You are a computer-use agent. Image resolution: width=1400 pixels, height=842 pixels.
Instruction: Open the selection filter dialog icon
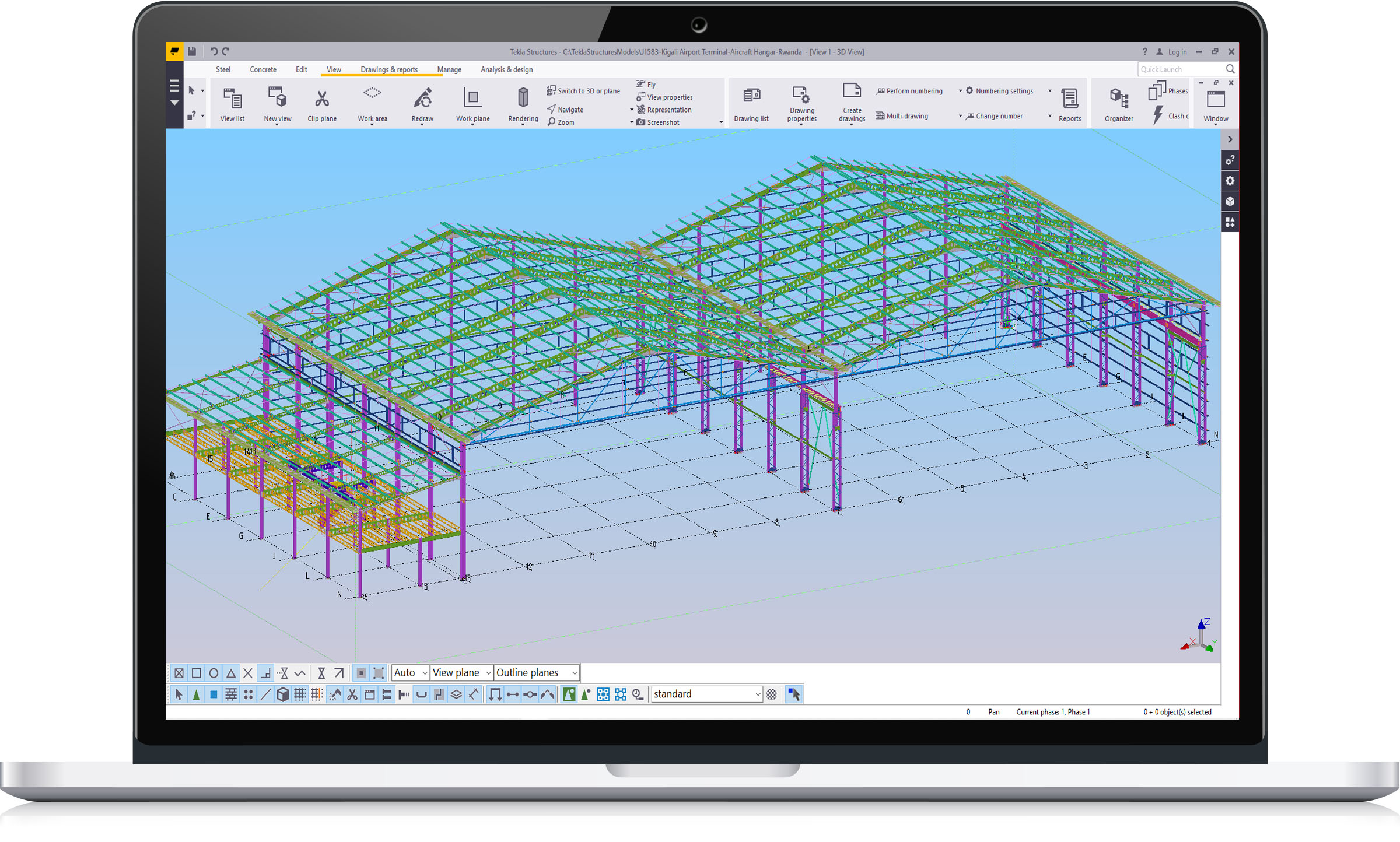pyautogui.click(x=772, y=694)
